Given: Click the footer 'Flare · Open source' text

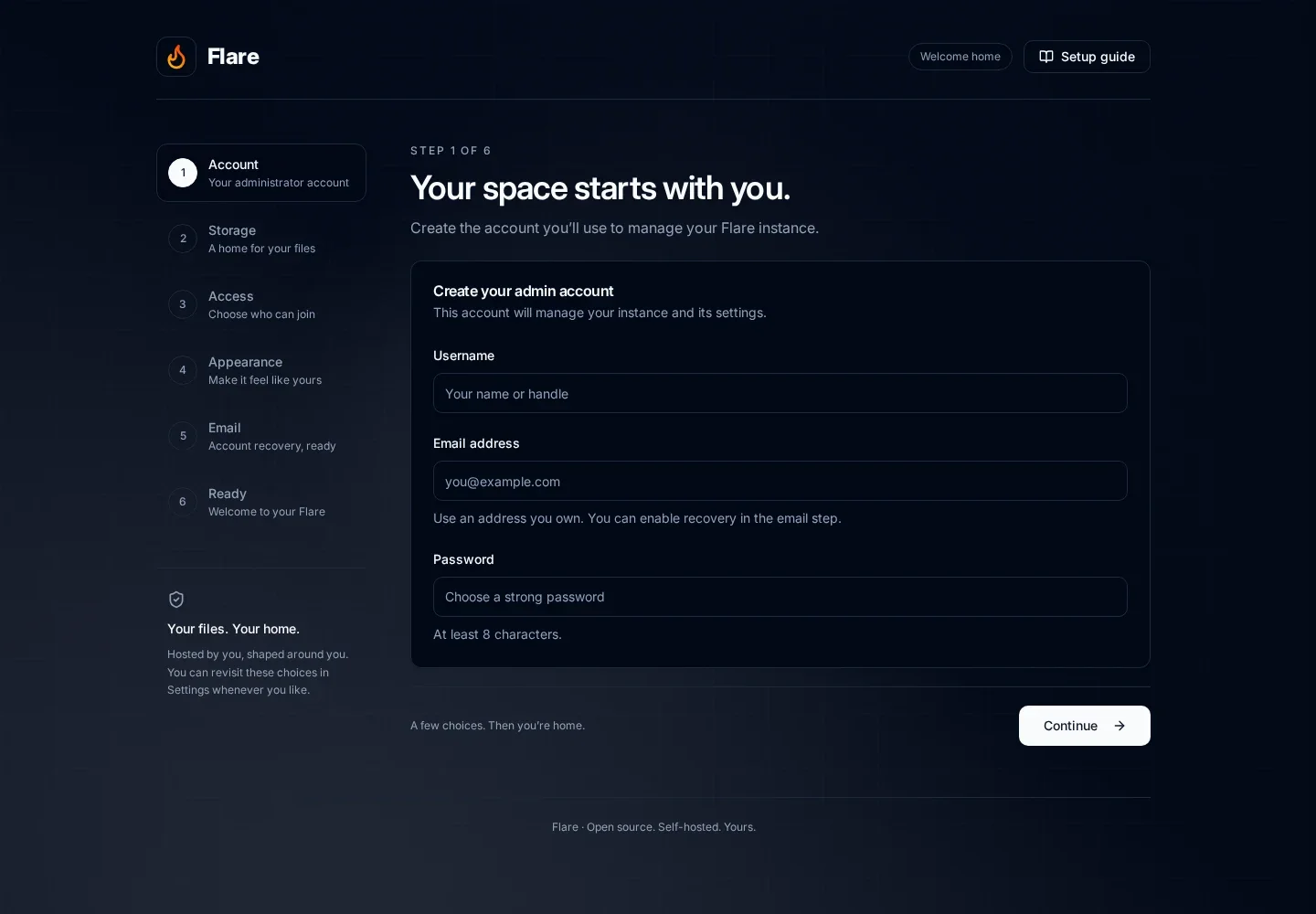Looking at the screenshot, I should click(653, 827).
